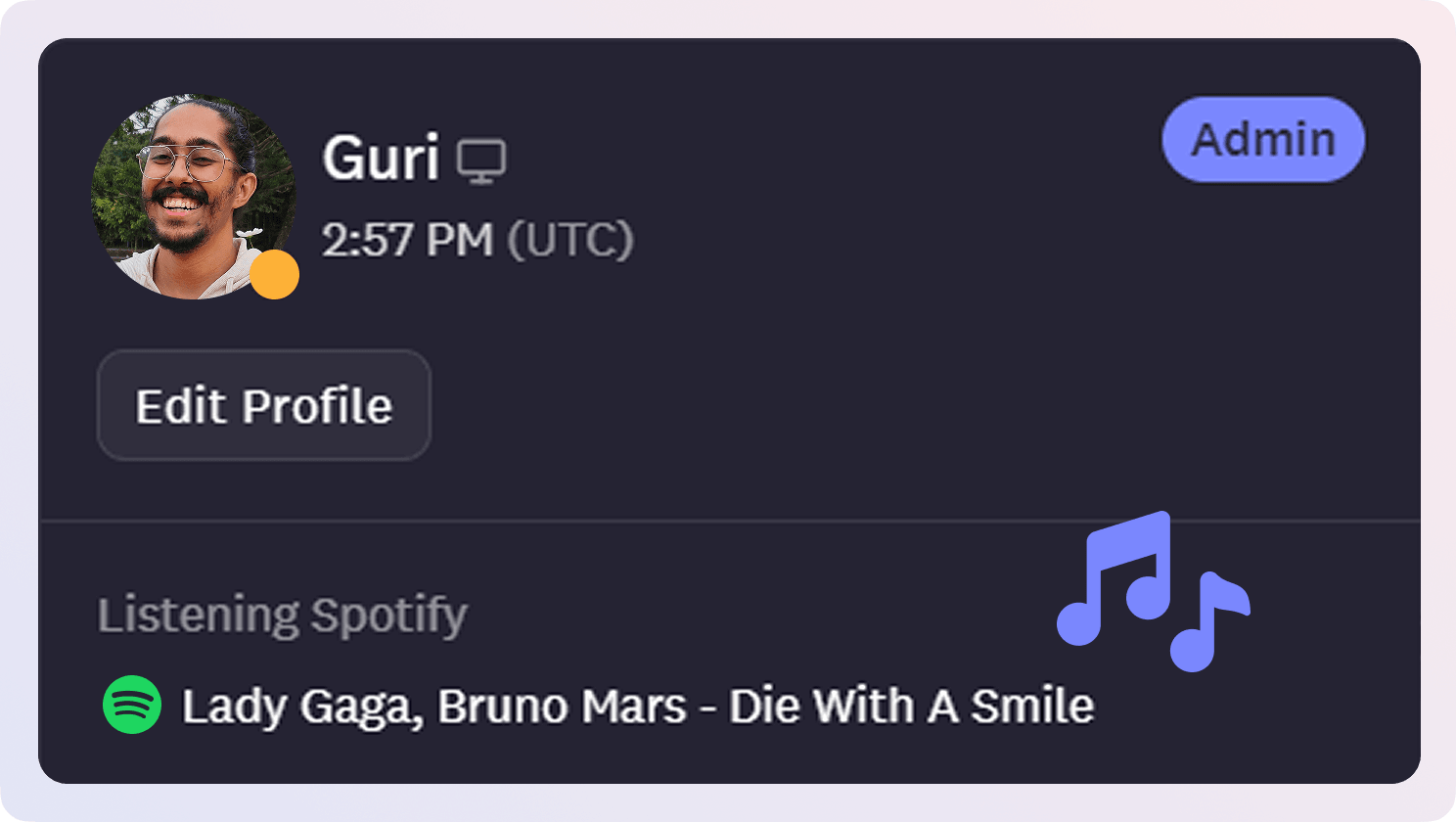This screenshot has height=822, width=1456.
Task: Open the Die With A Smile song title
Action: point(911,706)
